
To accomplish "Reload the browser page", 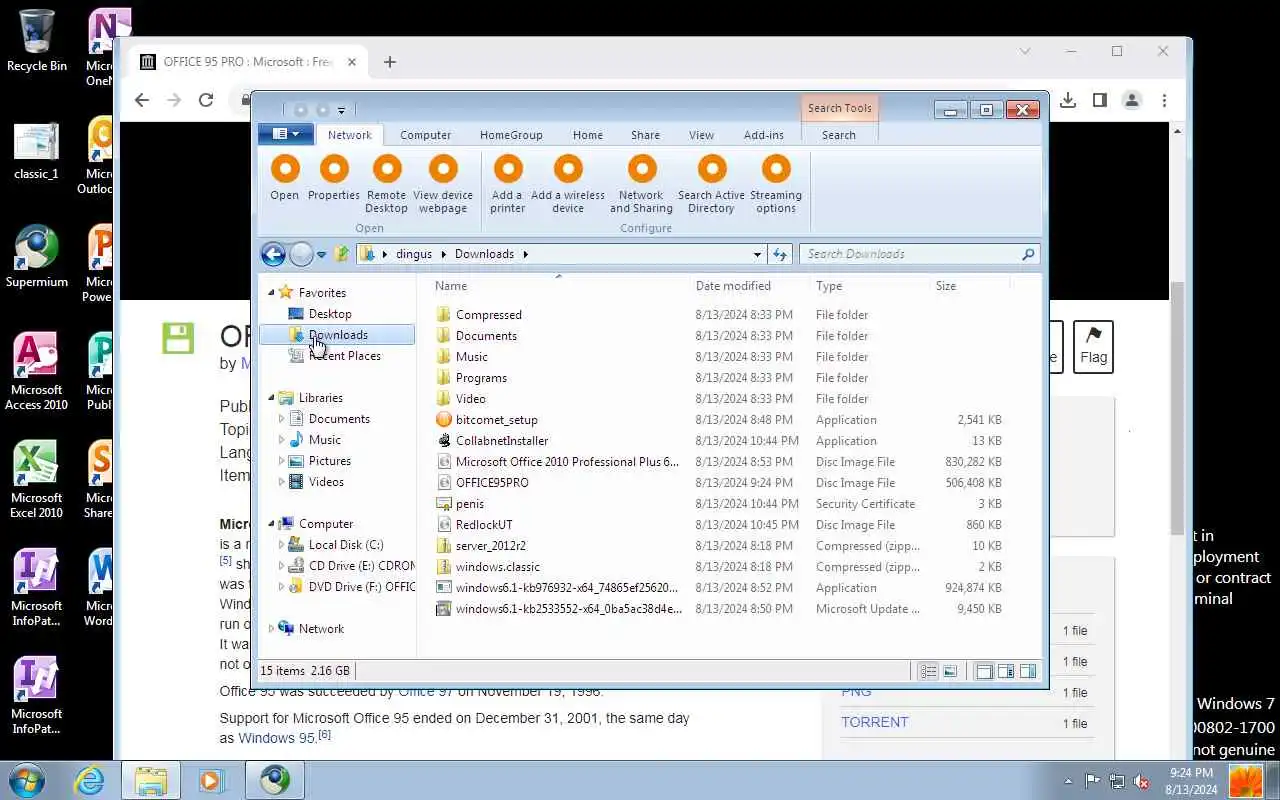I will (206, 100).
